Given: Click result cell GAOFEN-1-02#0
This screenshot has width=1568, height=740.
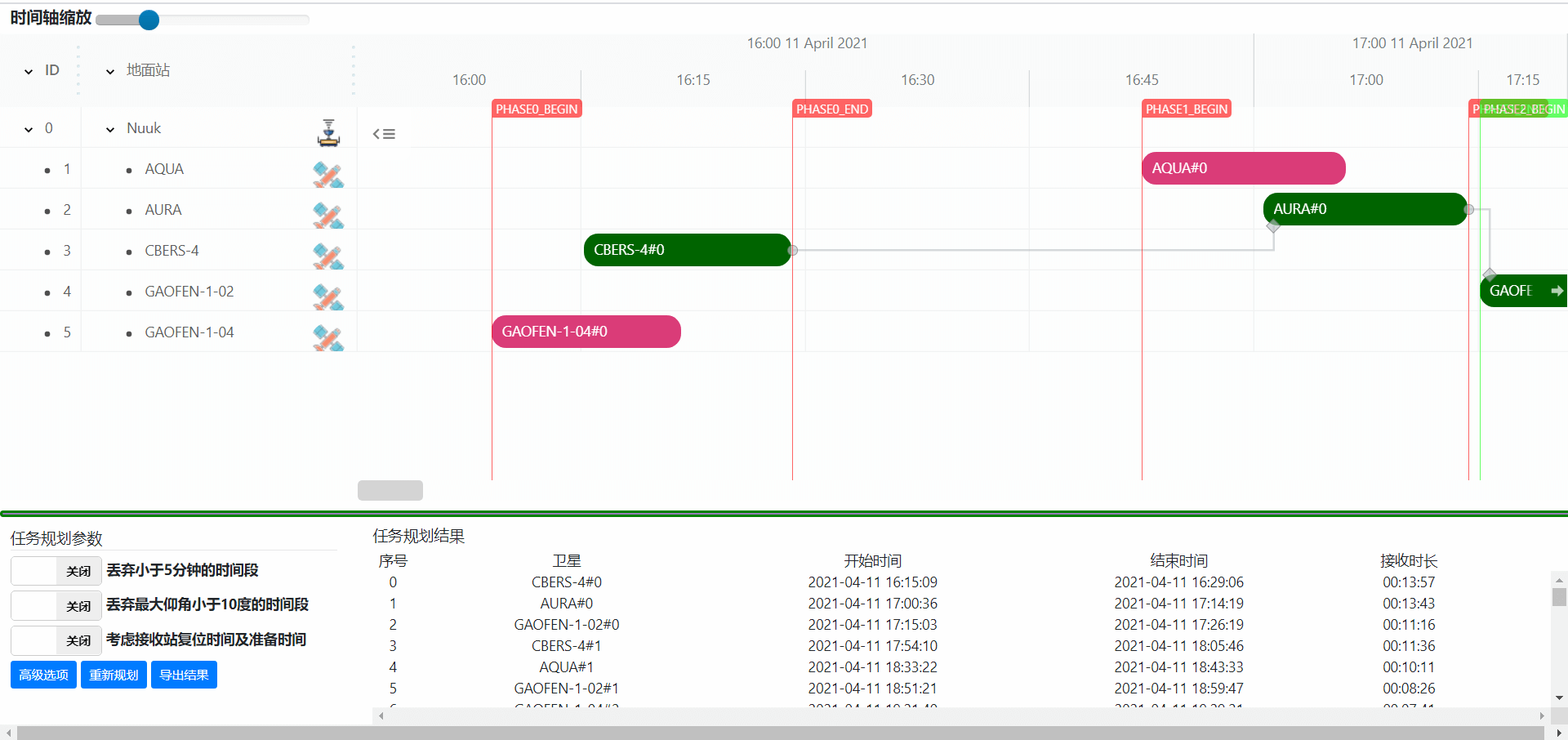Looking at the screenshot, I should coord(567,625).
